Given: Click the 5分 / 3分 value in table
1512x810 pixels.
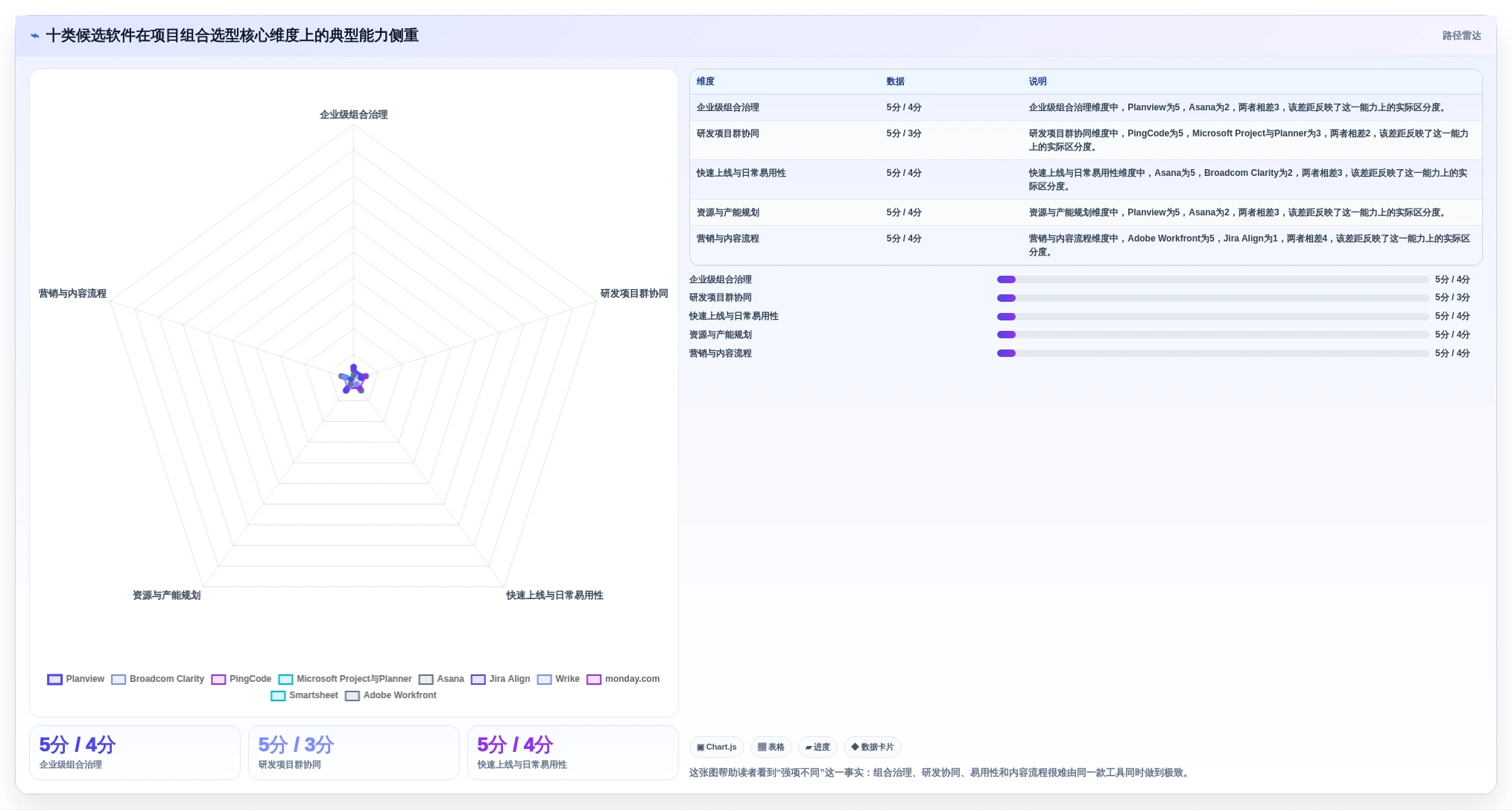Looking at the screenshot, I should [x=904, y=133].
